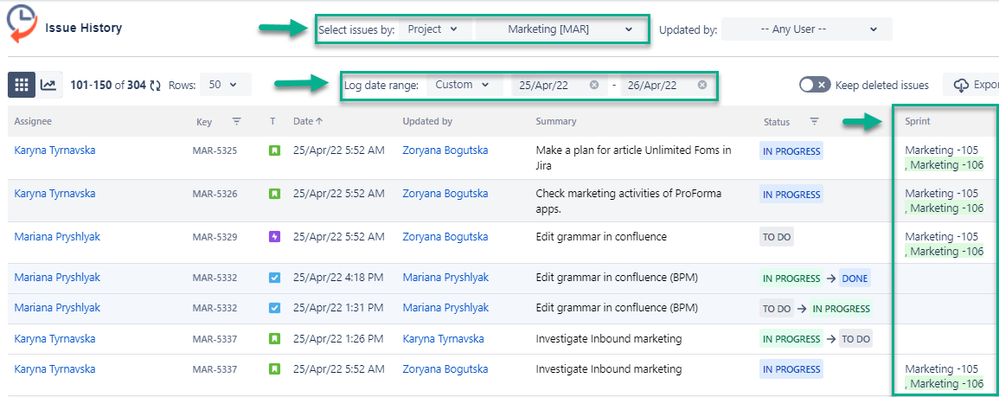Click Sprint value Marketing -106 for MAR-5325
Screen dimensions: 999x397
point(947,165)
